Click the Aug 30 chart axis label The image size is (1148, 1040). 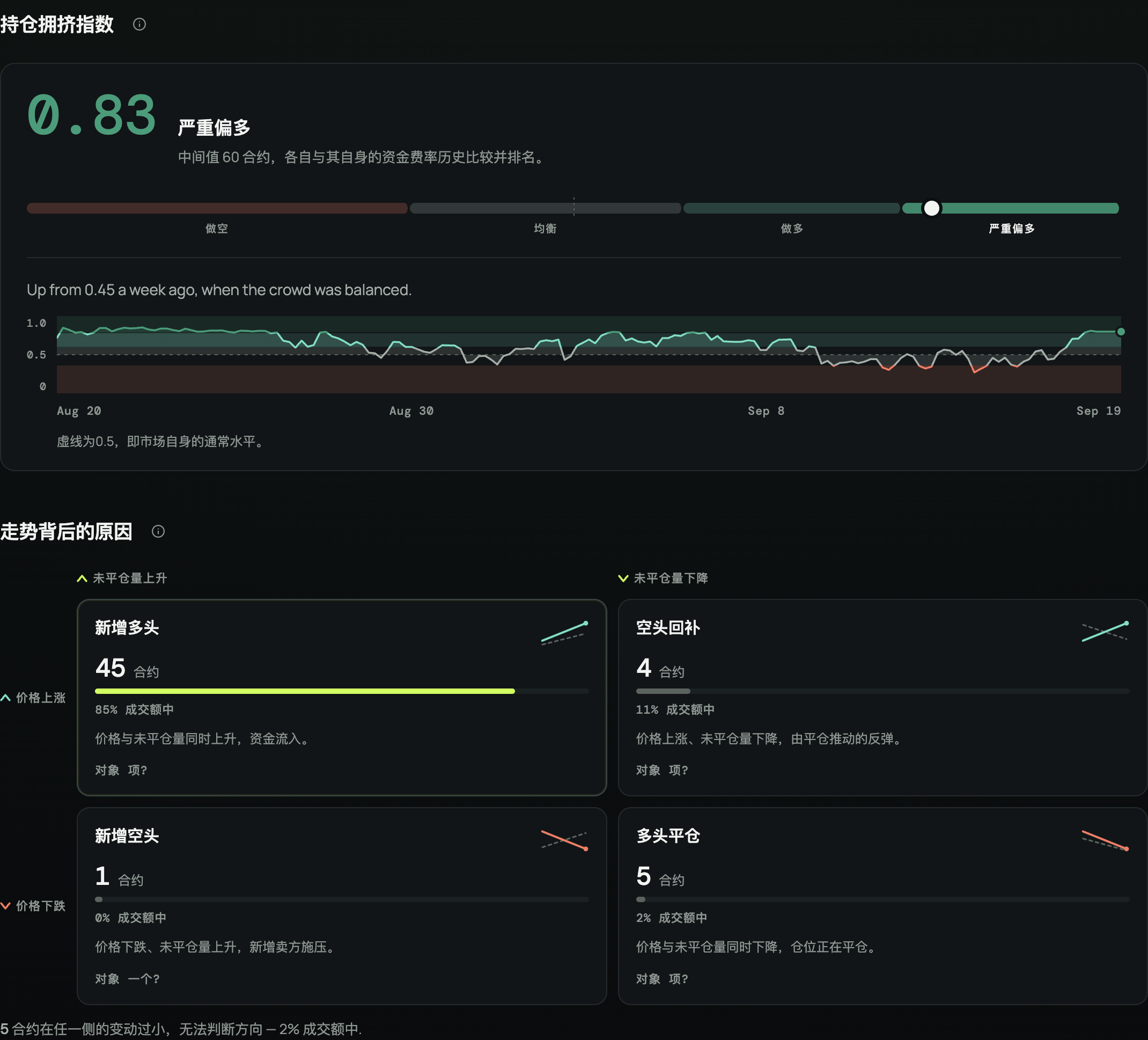[x=411, y=411]
